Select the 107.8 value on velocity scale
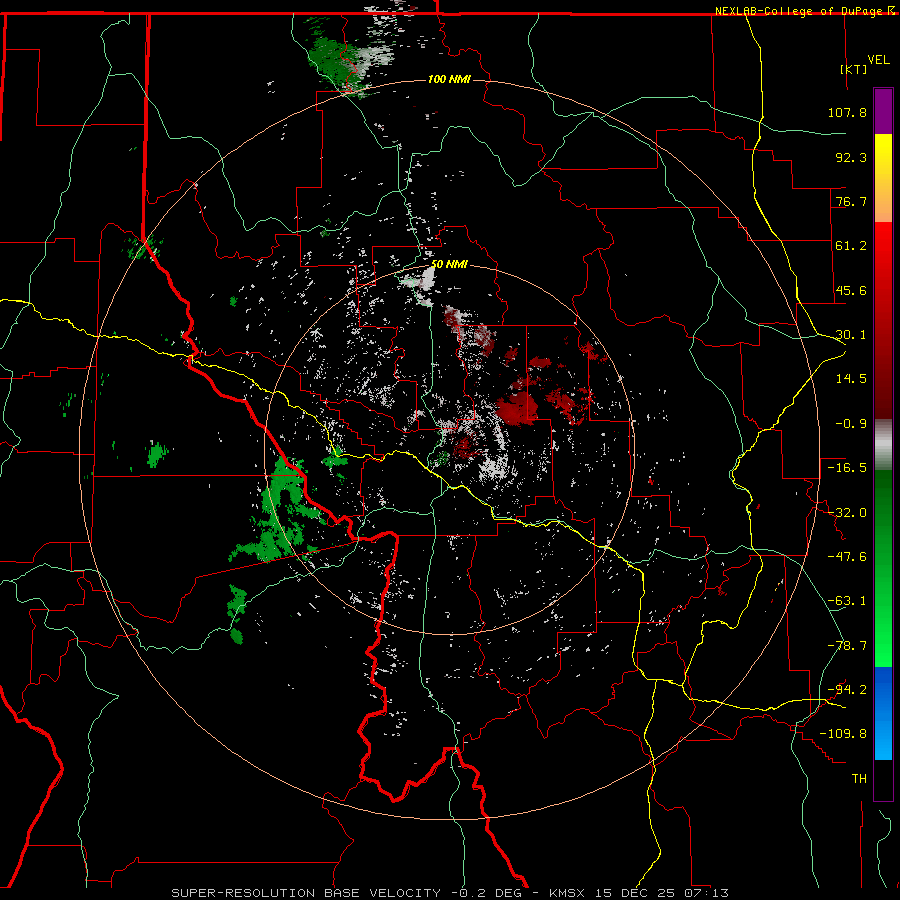Screen dimensions: 900x900 (x=847, y=112)
